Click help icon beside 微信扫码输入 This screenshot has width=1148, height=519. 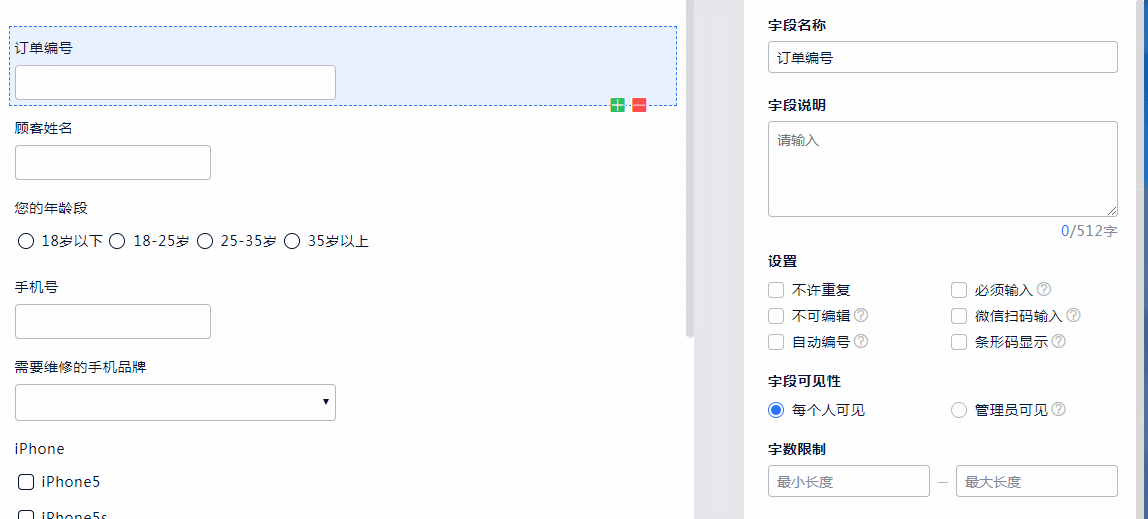tap(1074, 316)
